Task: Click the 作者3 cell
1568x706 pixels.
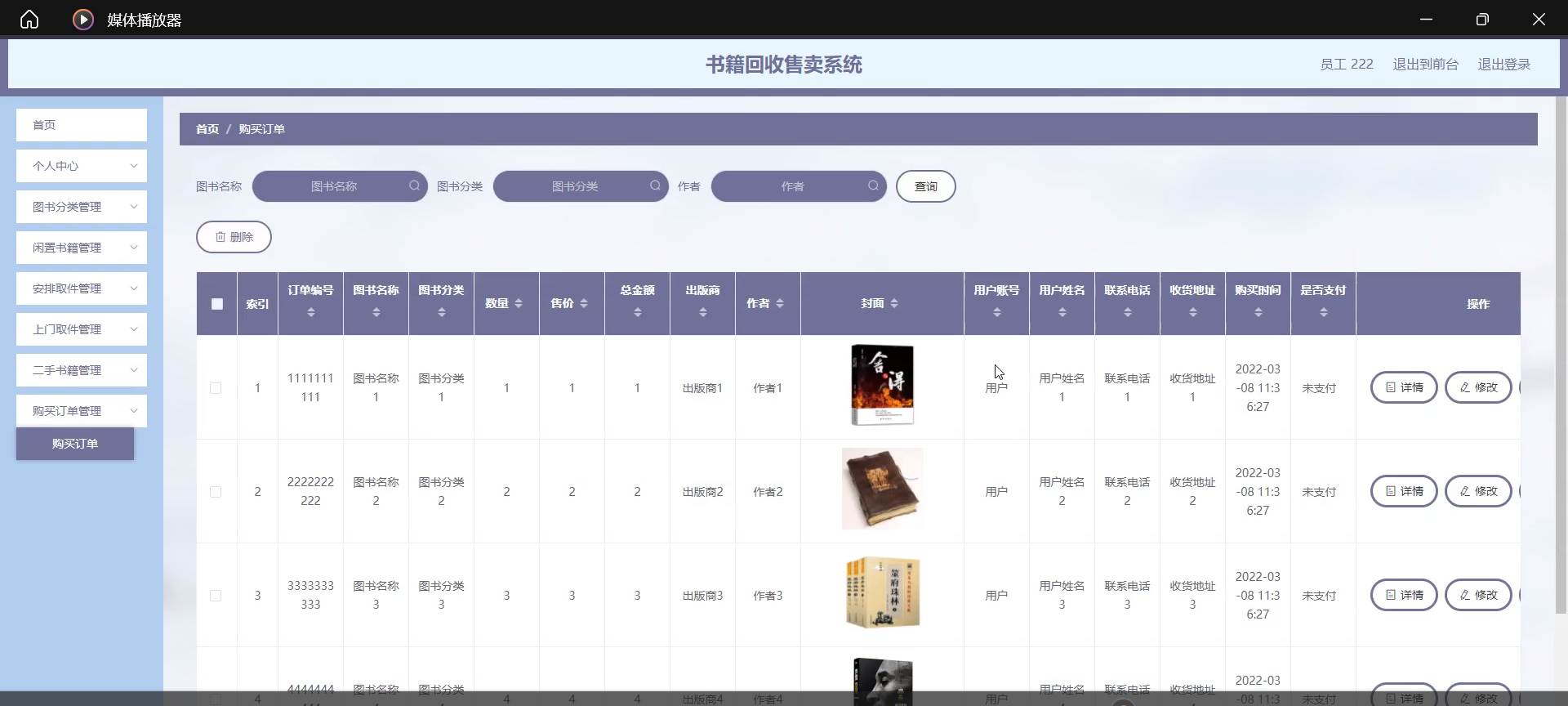Action: [x=768, y=596]
